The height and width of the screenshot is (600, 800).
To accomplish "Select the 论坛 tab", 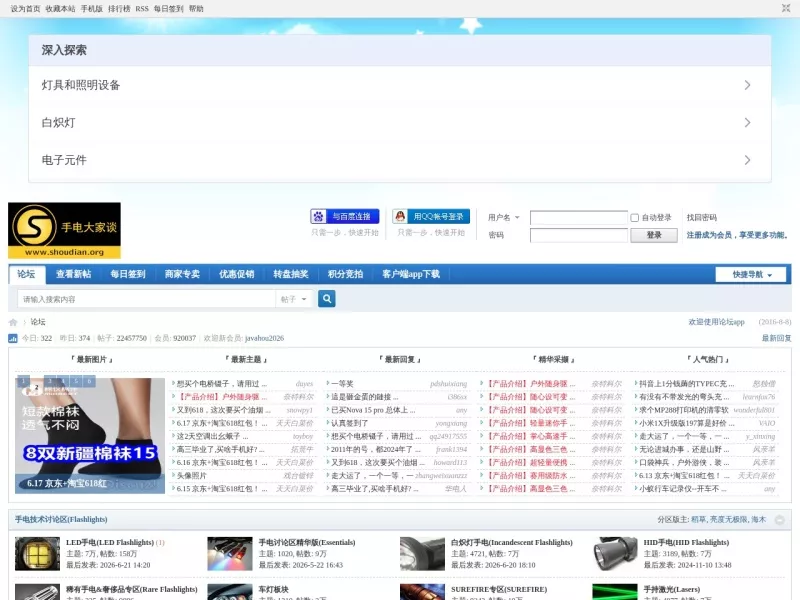I will (27, 274).
